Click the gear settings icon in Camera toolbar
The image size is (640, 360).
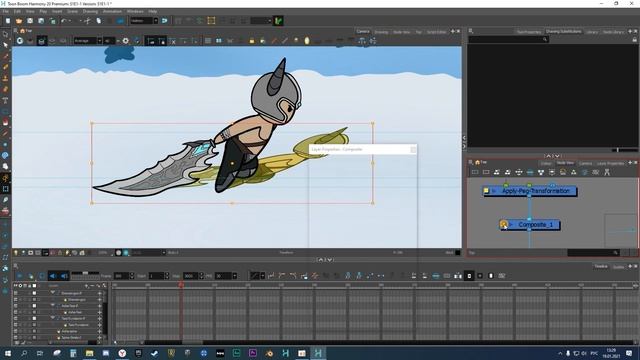[126, 41]
